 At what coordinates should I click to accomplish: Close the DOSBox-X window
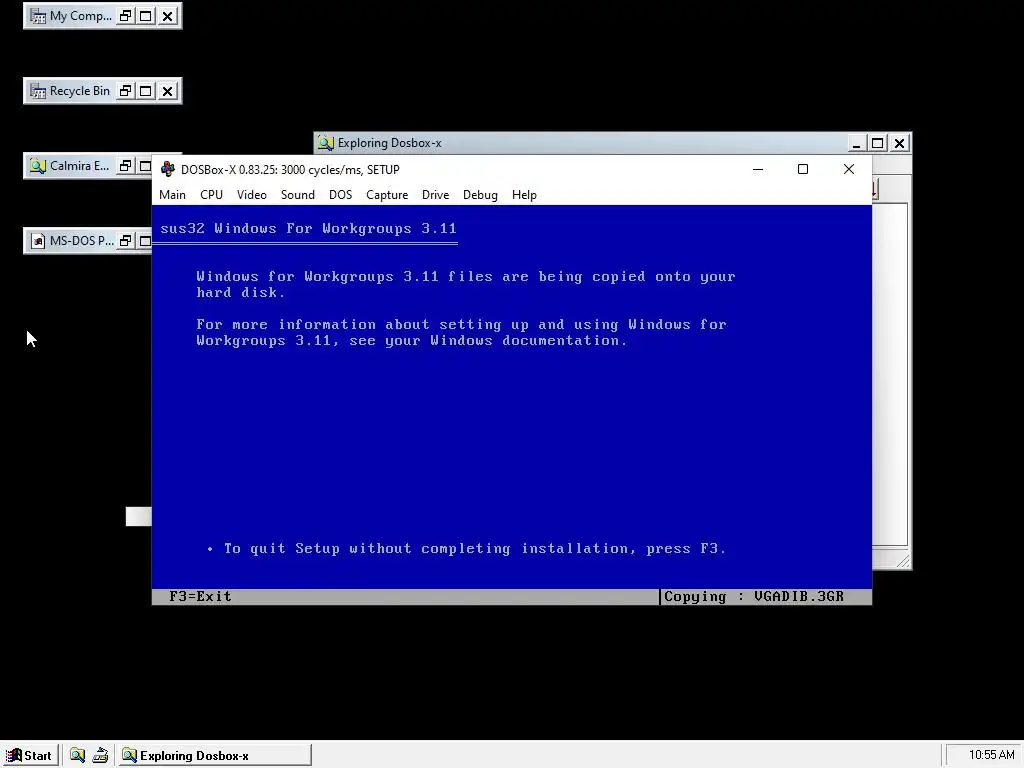848,169
